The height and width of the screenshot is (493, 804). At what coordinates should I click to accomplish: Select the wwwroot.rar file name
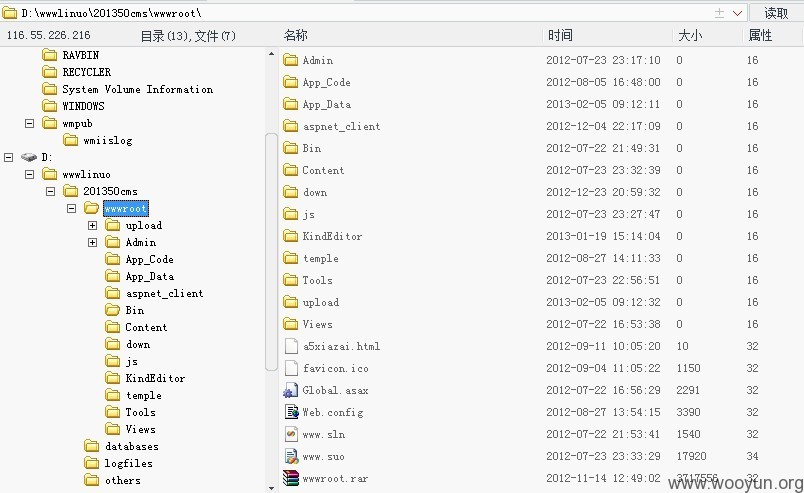[335, 479]
